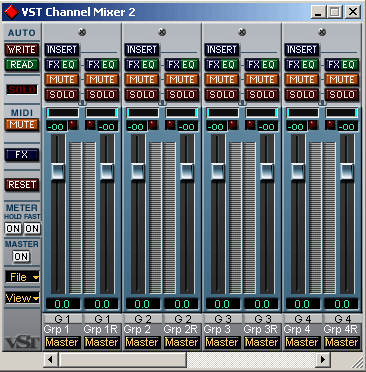Open FX sends for Grp 4R channel
Screen dimensions: 366x372
coord(333,65)
